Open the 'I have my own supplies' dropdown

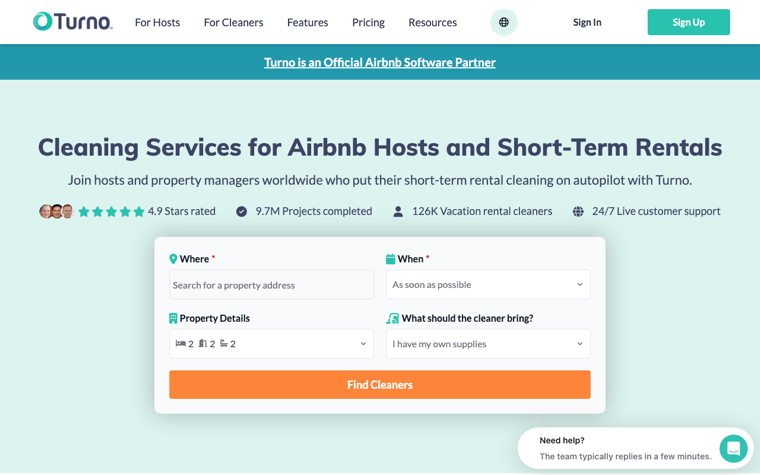click(x=488, y=344)
